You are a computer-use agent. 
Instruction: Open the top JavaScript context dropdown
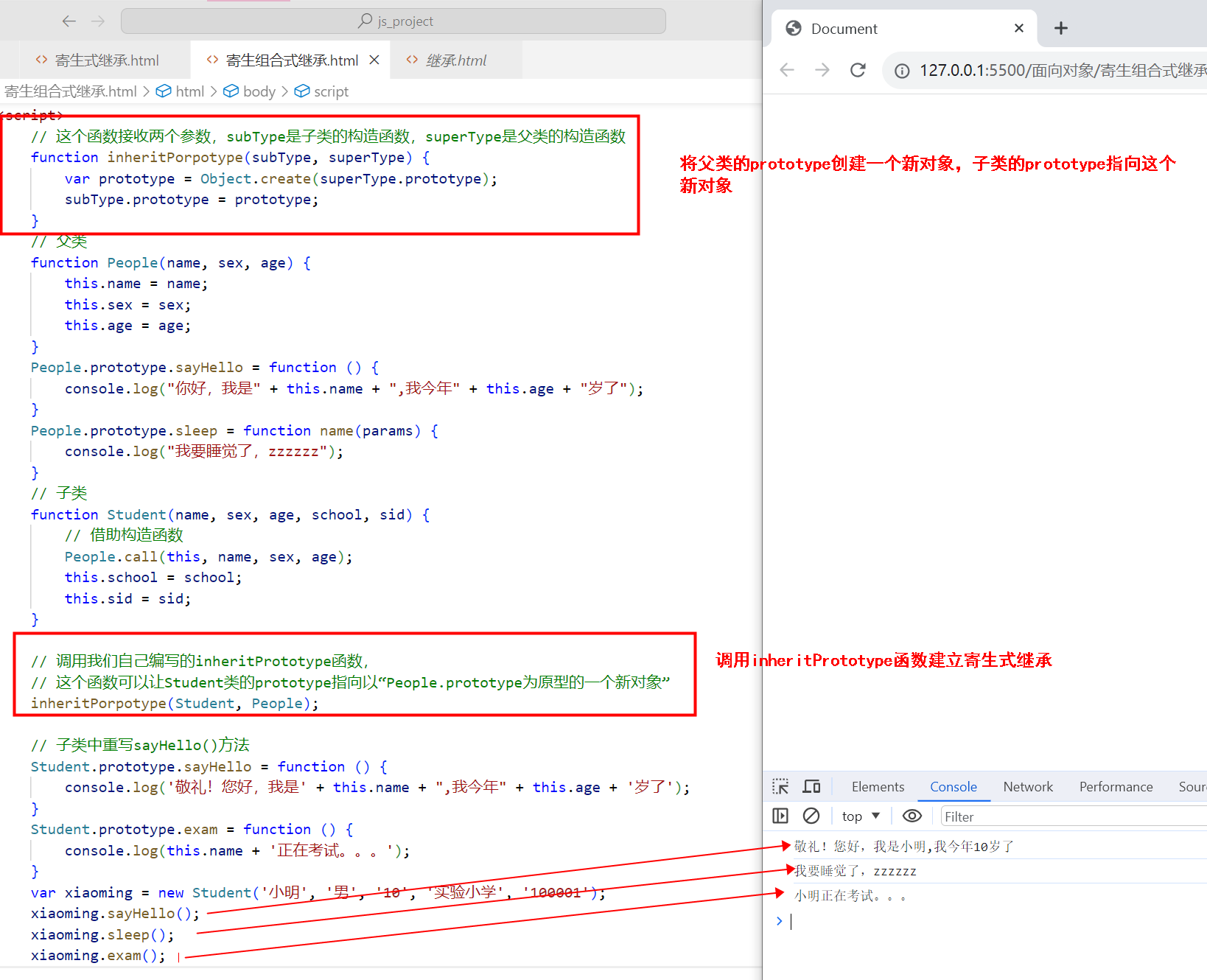coord(861,816)
